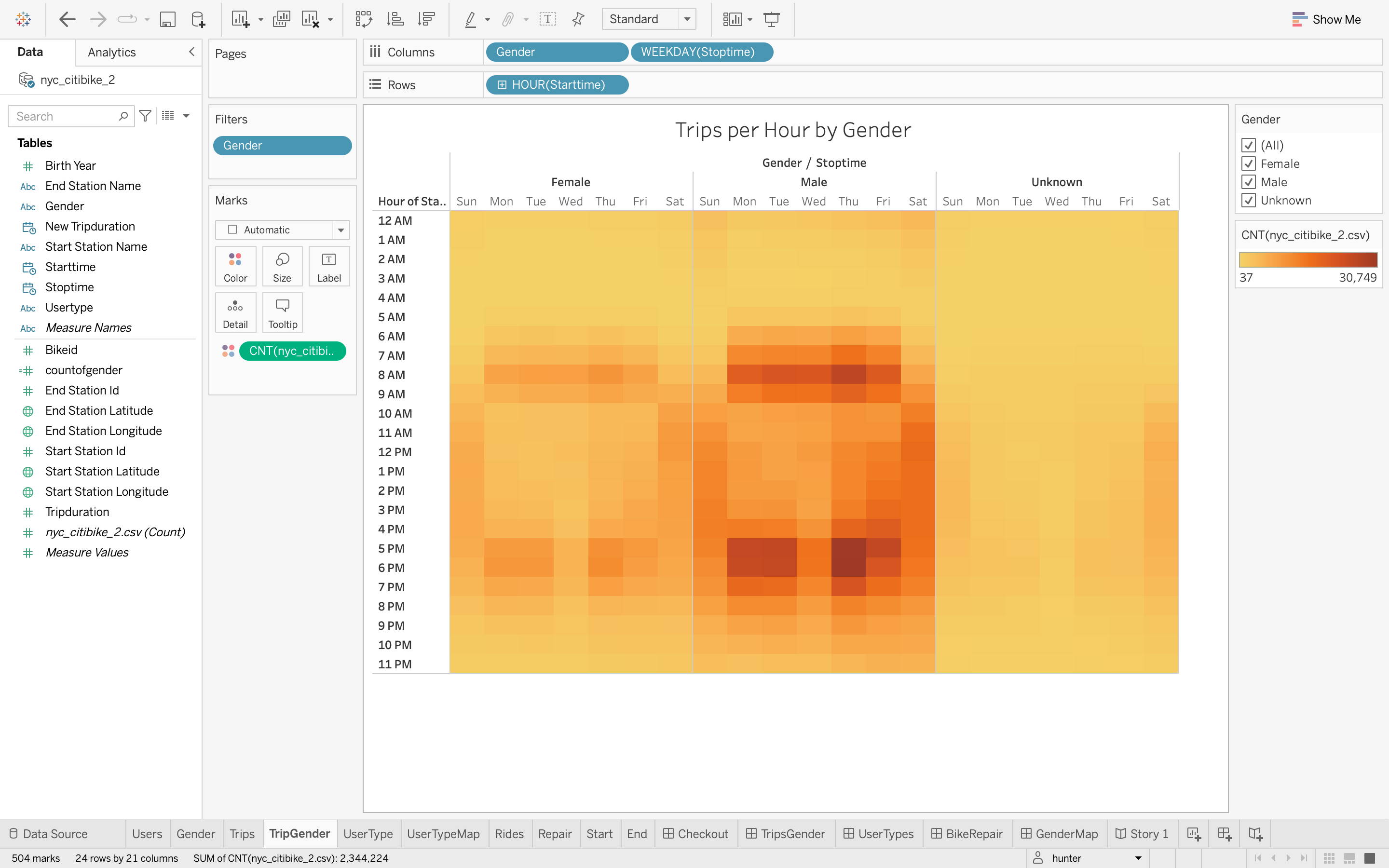Open the Color card on the Marks shelf

(235, 266)
